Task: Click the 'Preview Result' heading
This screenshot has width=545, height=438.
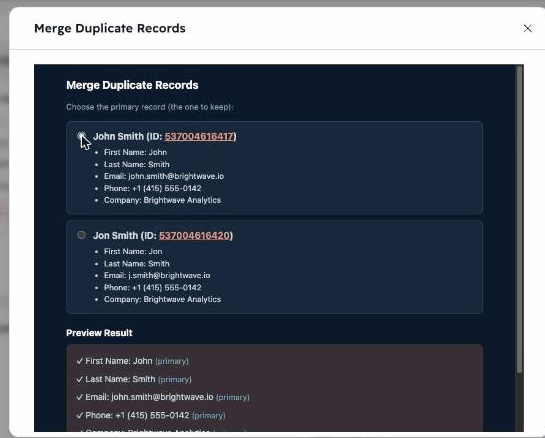Action: 99,333
